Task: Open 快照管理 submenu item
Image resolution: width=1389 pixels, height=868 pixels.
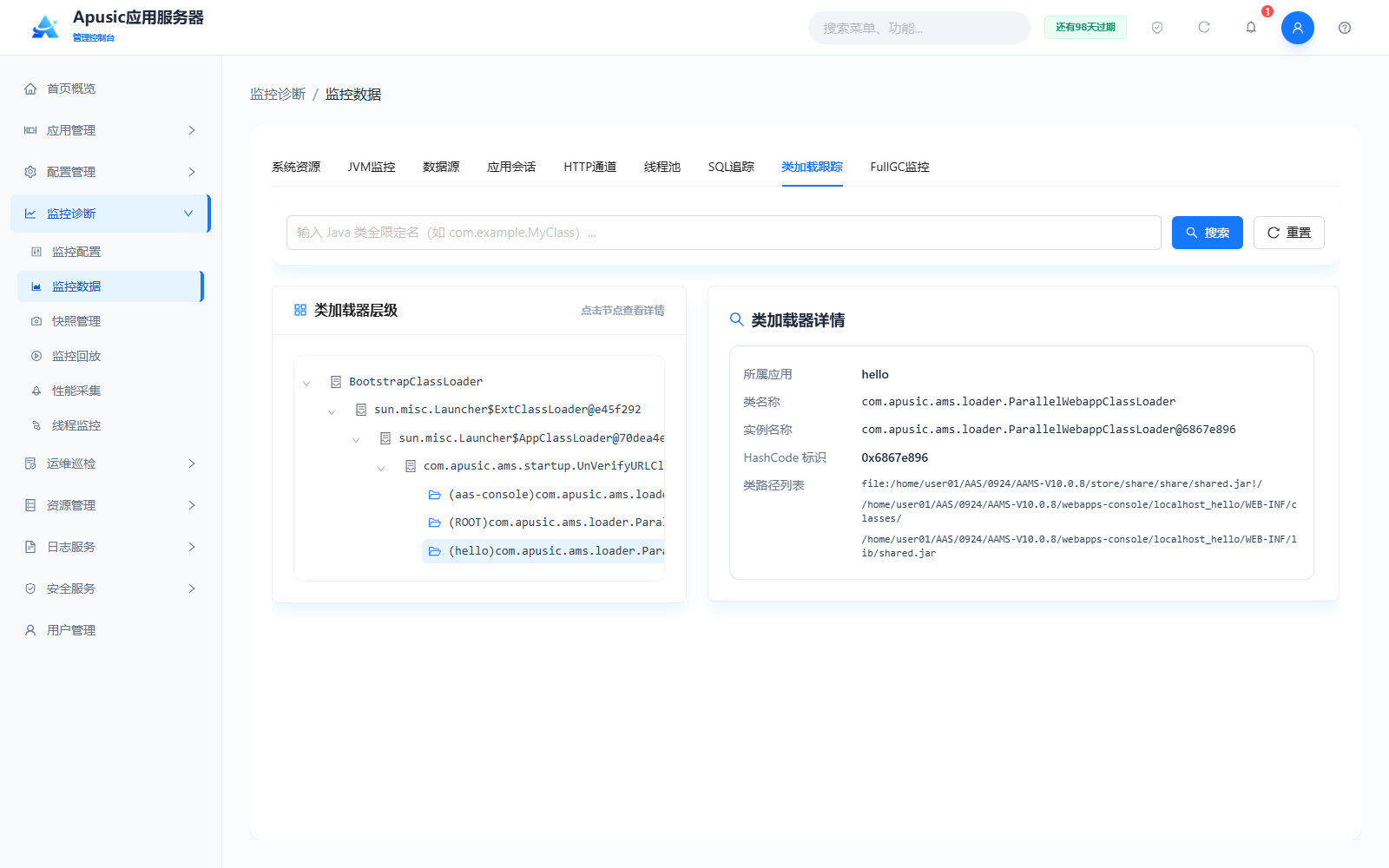Action: pyautogui.click(x=111, y=321)
